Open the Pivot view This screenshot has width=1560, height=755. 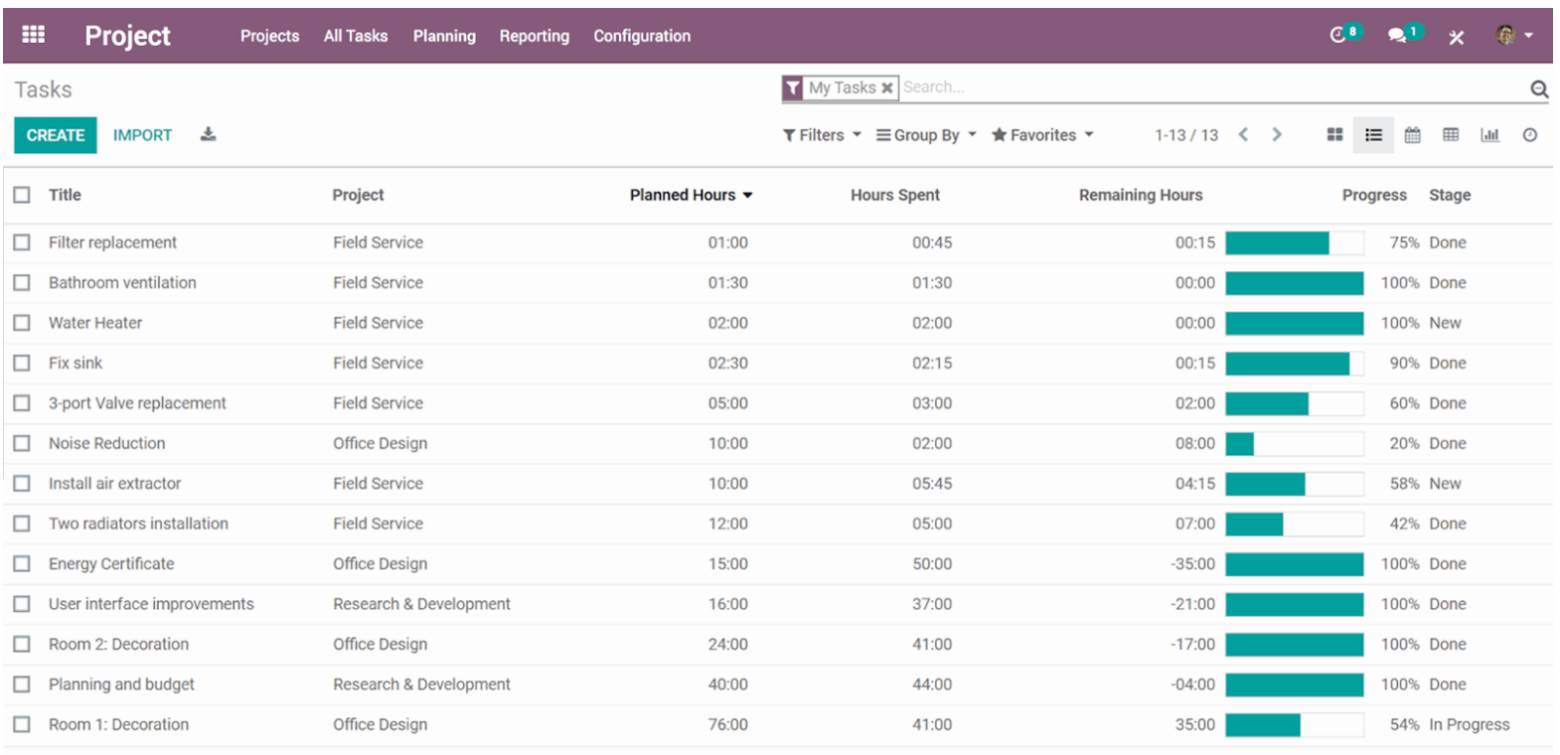(x=1452, y=135)
